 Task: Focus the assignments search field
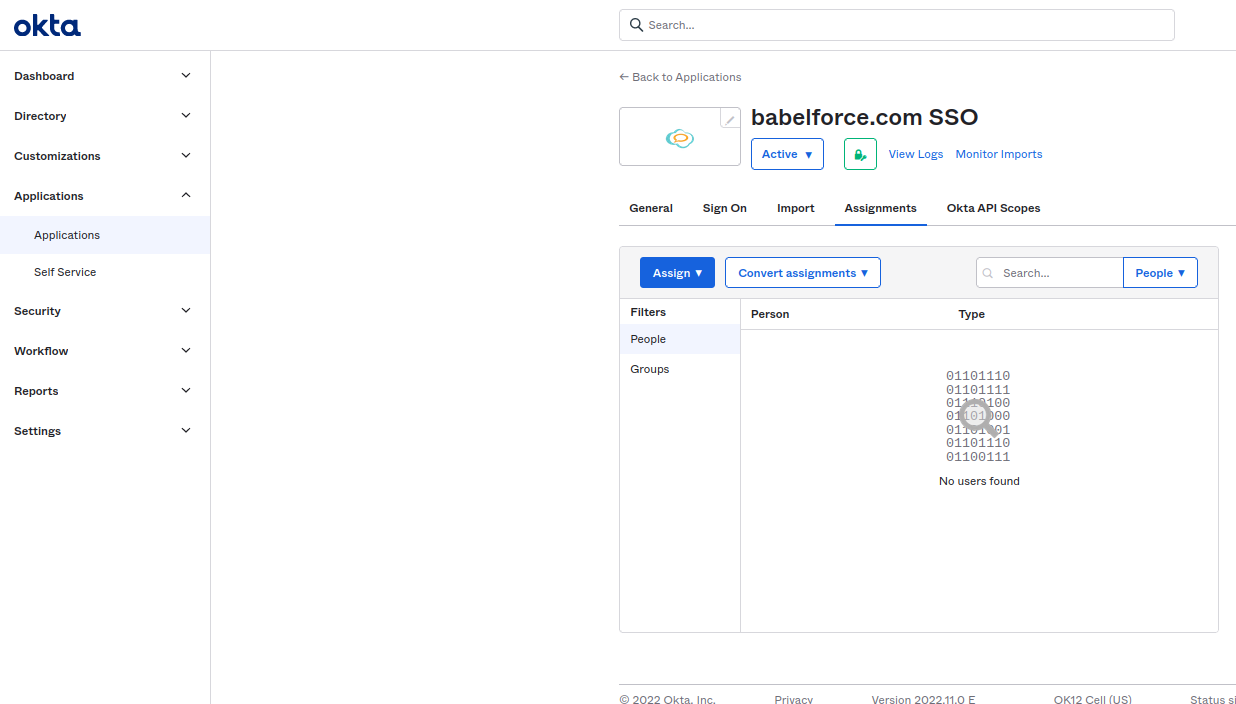(x=1050, y=273)
